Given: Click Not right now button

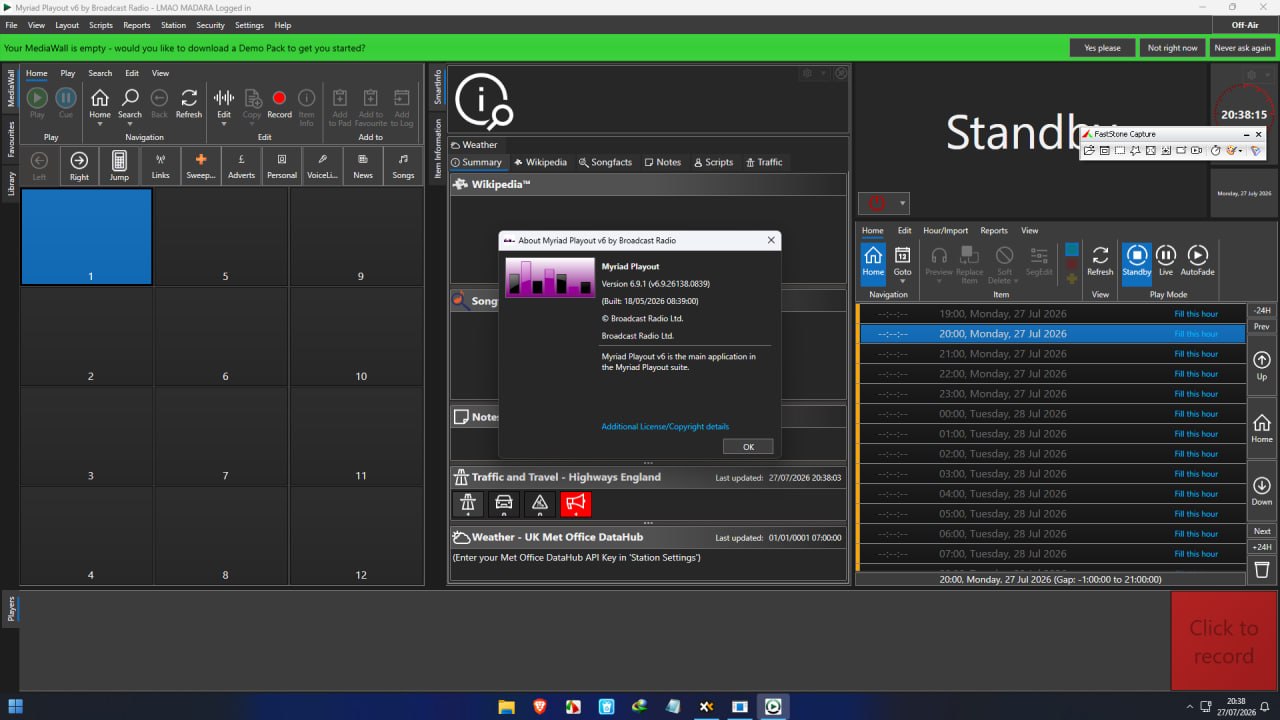Looking at the screenshot, I should 1172,48.
